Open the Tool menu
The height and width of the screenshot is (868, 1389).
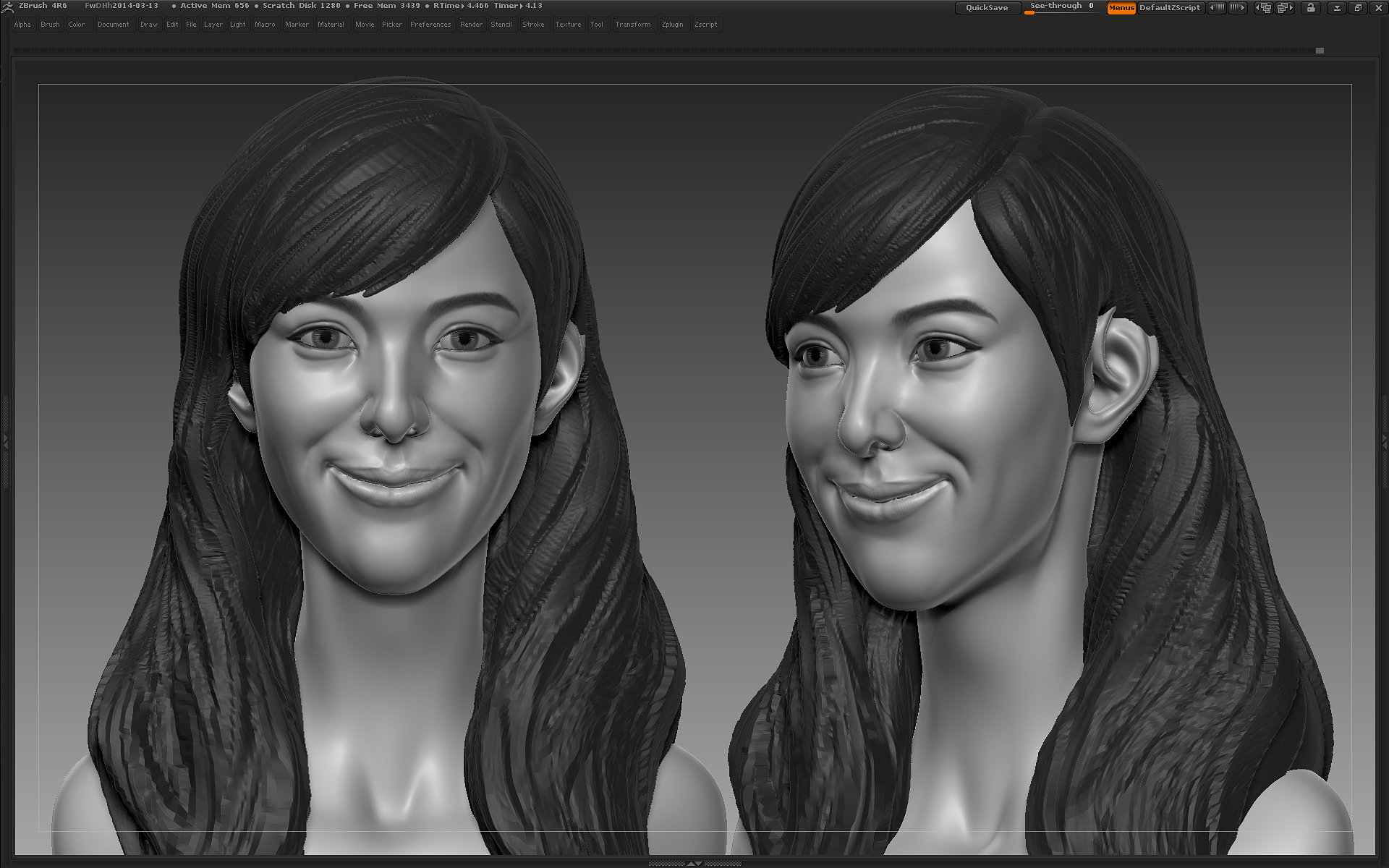pyautogui.click(x=597, y=24)
